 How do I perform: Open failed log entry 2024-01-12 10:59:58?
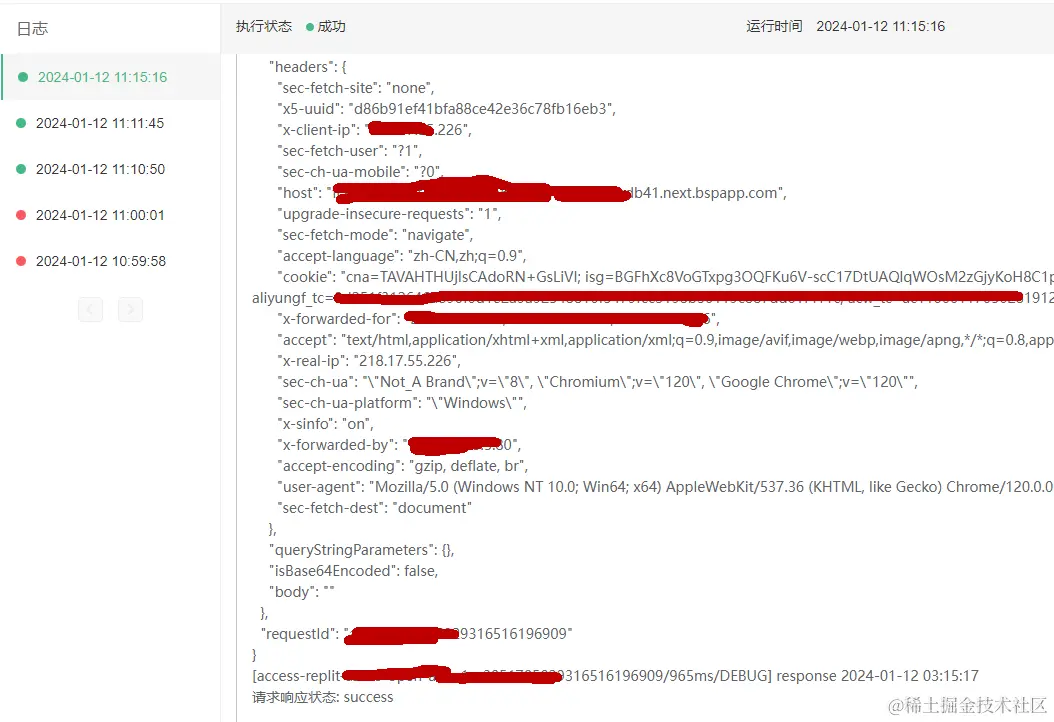(111, 261)
